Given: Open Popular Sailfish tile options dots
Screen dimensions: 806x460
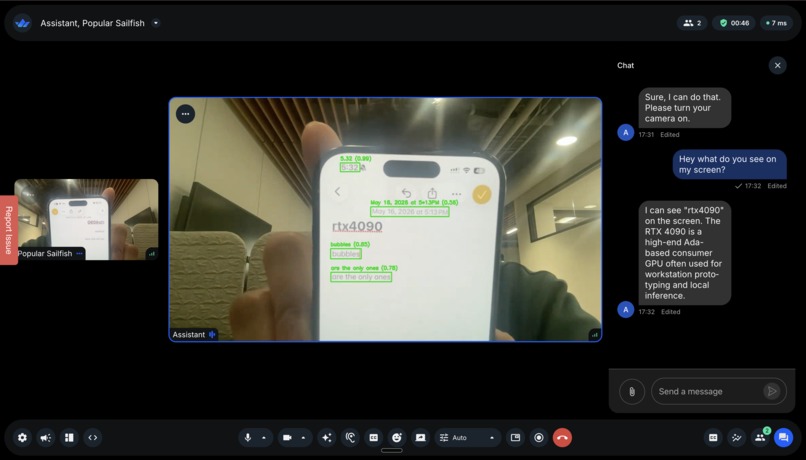Looking at the screenshot, I should coord(79,253).
